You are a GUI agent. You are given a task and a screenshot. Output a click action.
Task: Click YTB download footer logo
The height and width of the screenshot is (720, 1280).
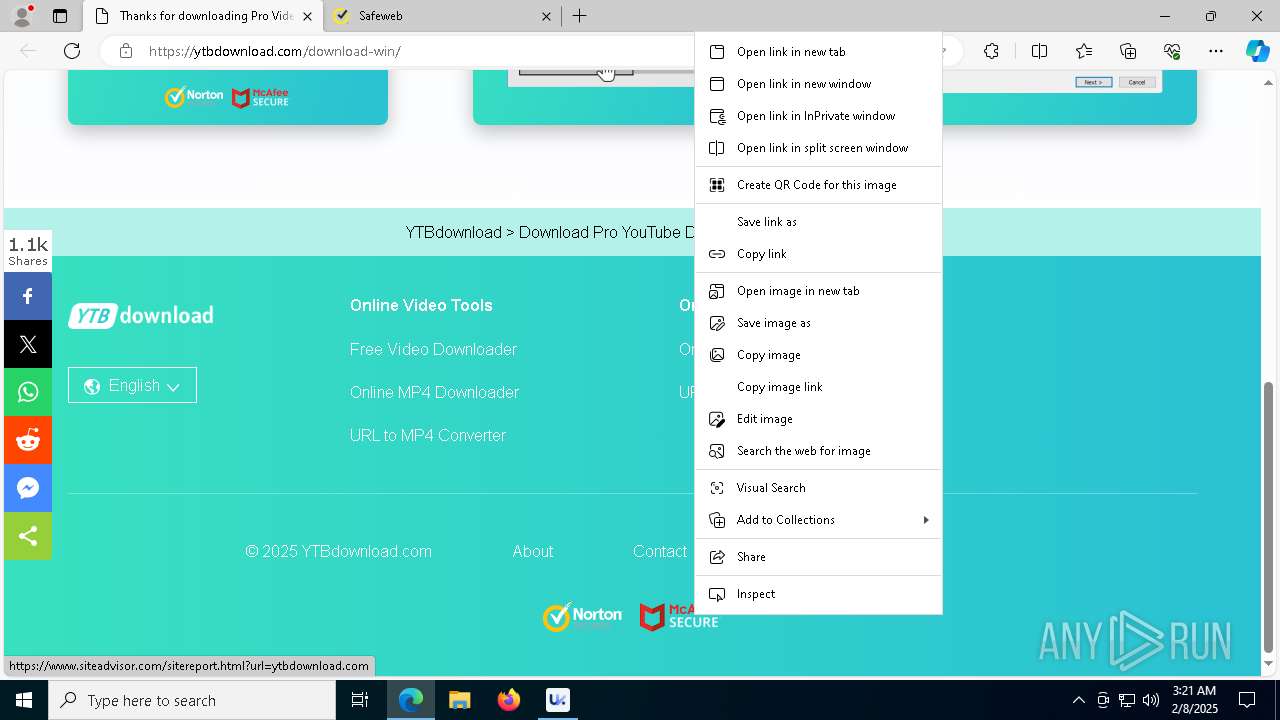click(x=141, y=315)
